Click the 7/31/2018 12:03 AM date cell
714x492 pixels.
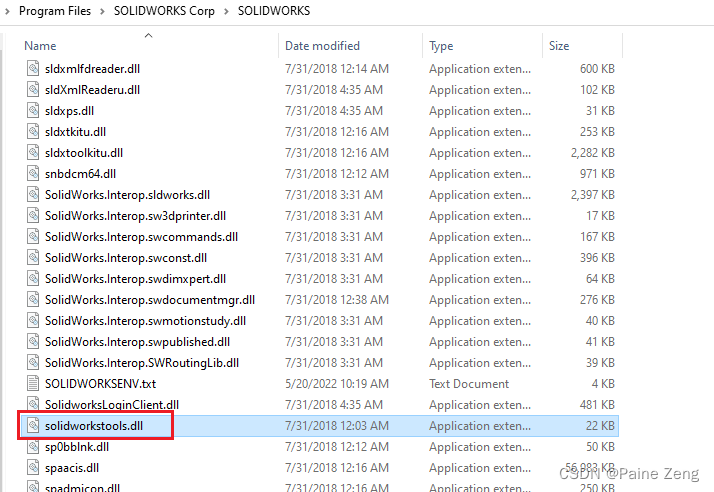click(x=337, y=425)
